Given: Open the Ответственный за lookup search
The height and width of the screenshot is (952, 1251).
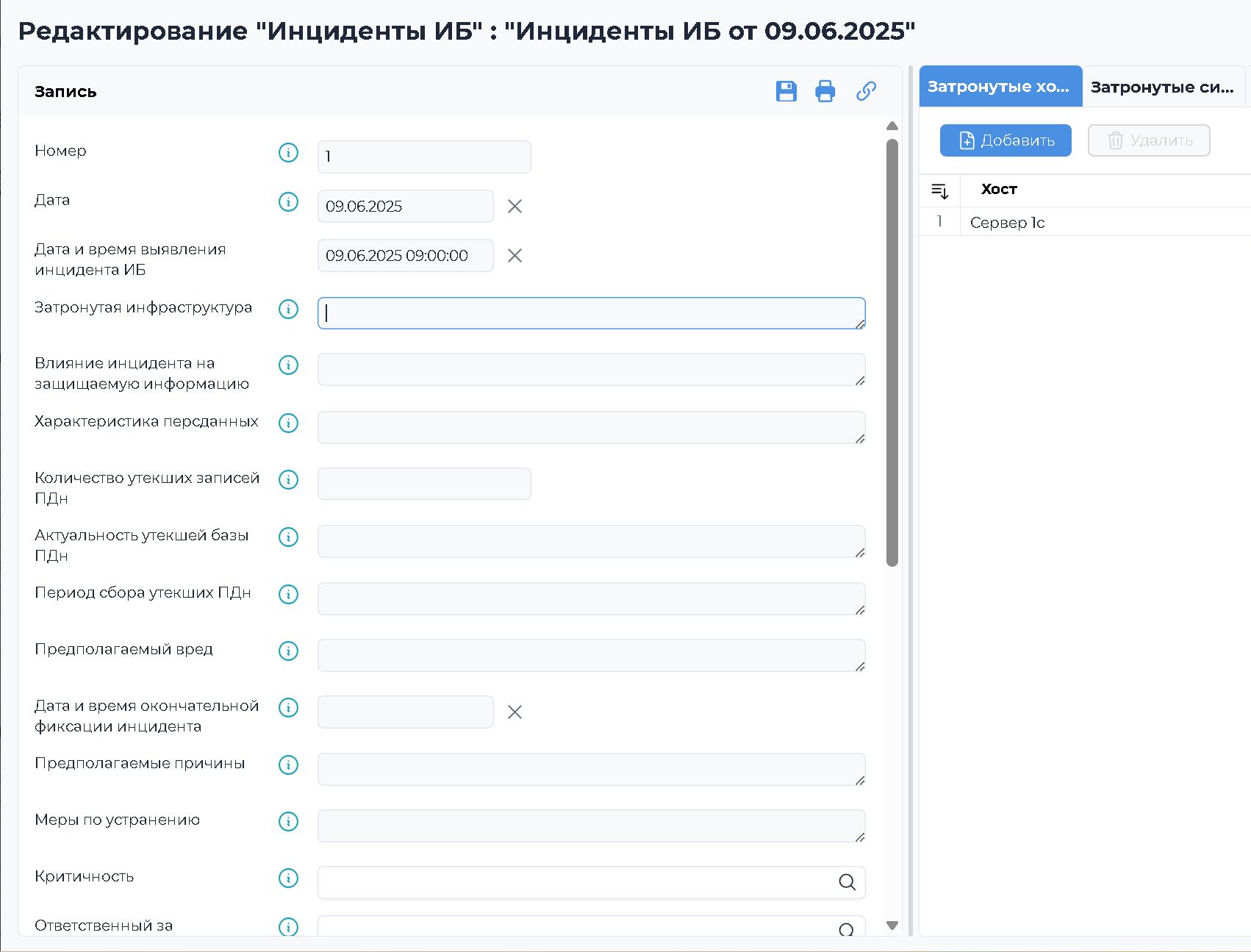Looking at the screenshot, I should (x=847, y=930).
